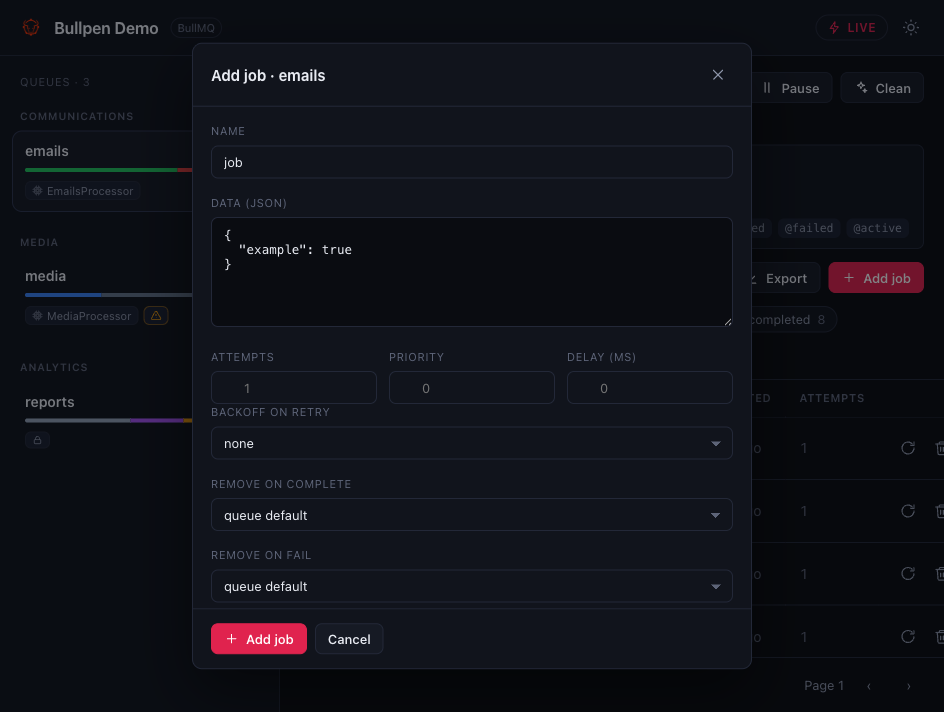Click the lock icon under reports
944x712 pixels.
37,440
